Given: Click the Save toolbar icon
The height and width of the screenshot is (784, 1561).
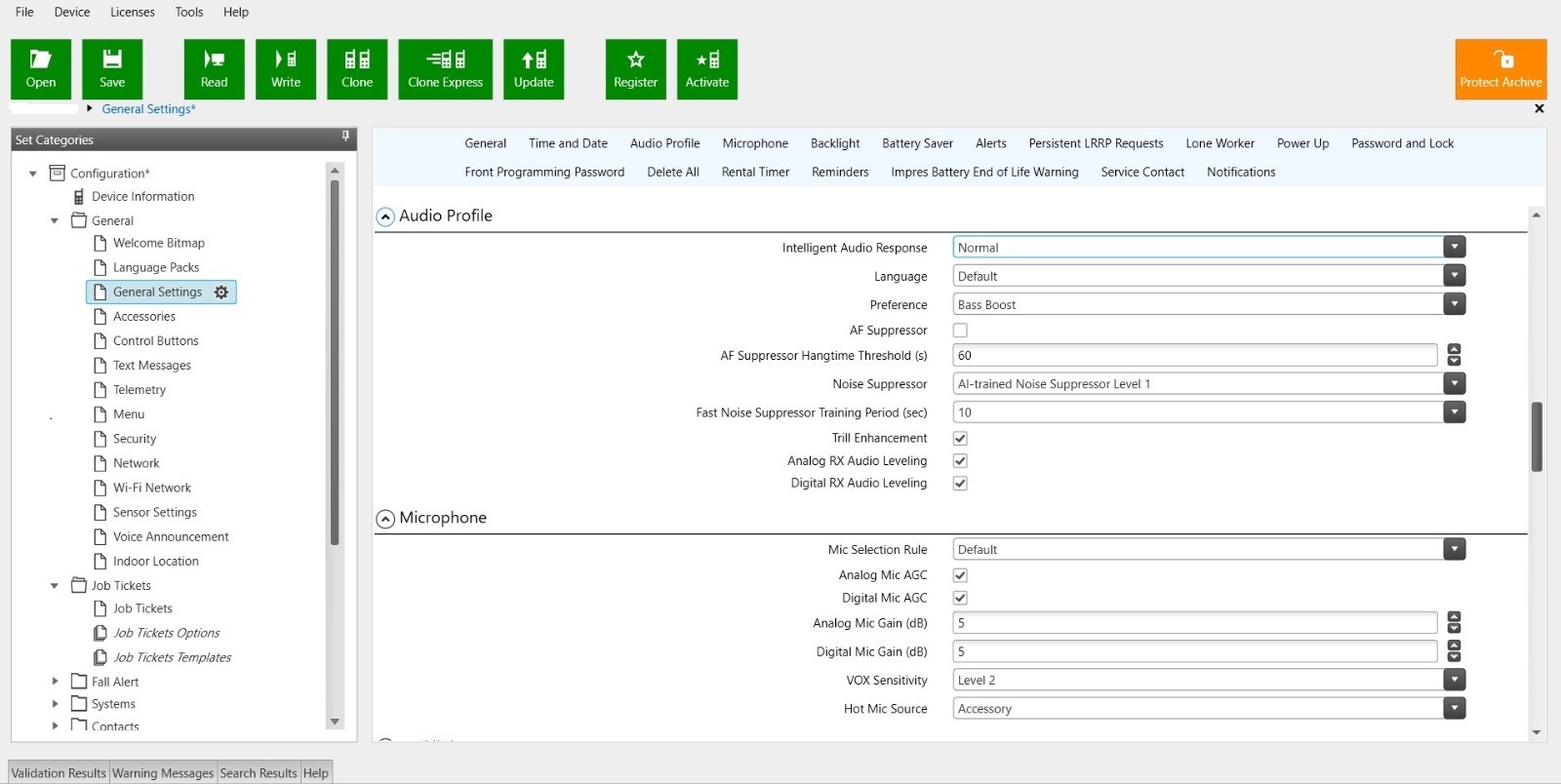Looking at the screenshot, I should 112,69.
